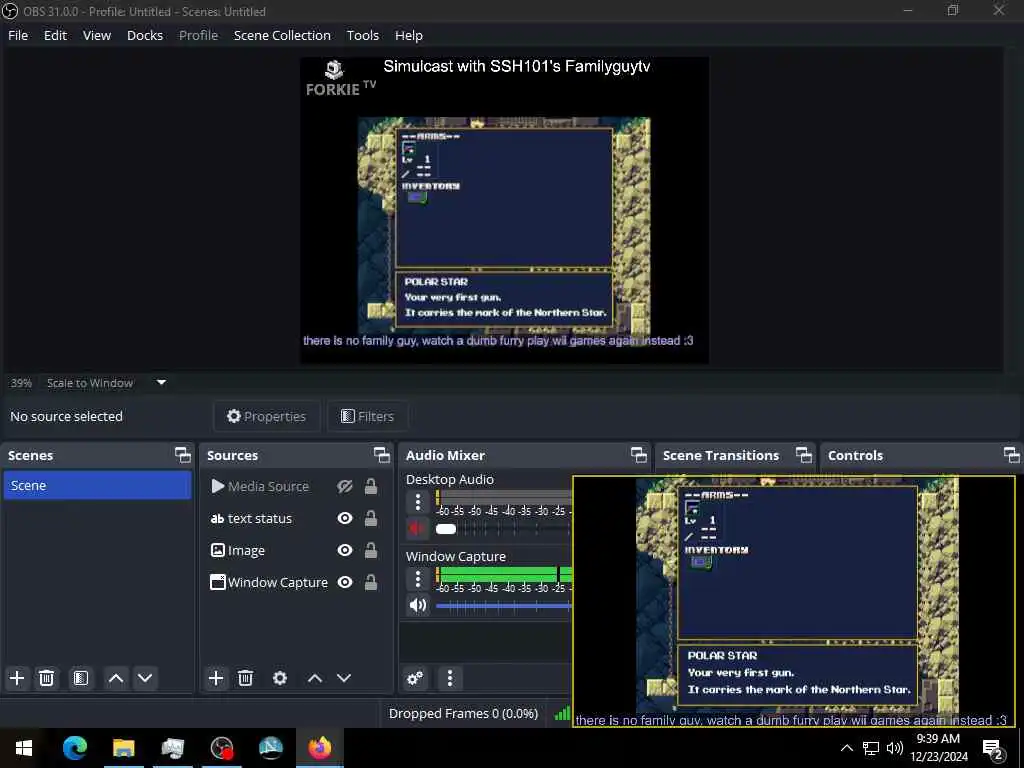Click Dropped Frames status text

tap(463, 714)
